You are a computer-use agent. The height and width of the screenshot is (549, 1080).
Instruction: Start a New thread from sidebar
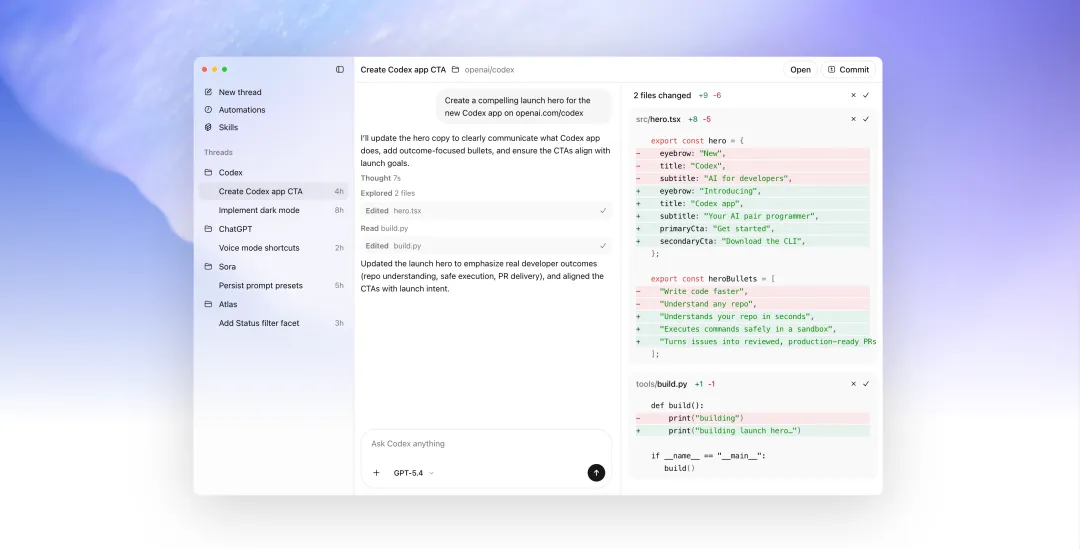240,92
